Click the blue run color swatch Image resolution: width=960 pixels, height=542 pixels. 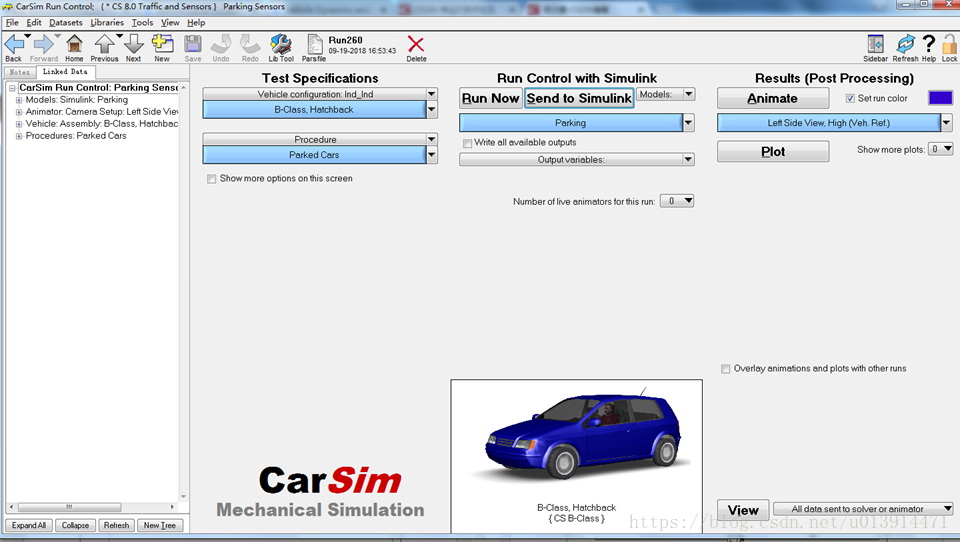940,98
